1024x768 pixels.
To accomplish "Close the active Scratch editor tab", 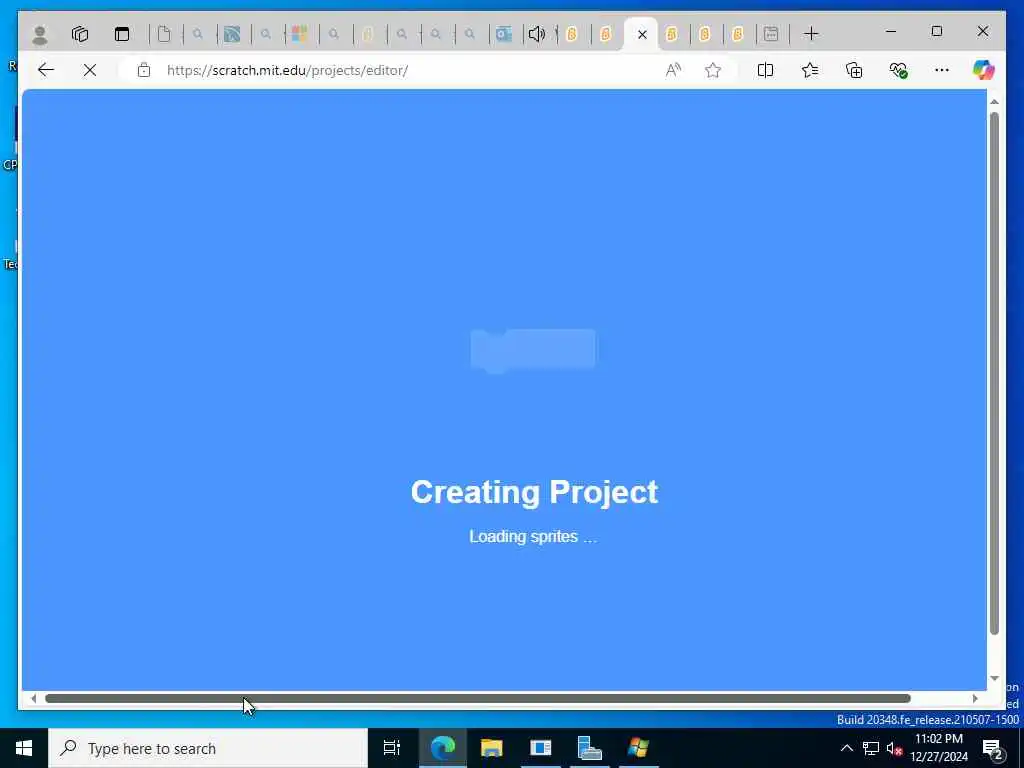I will point(642,35).
